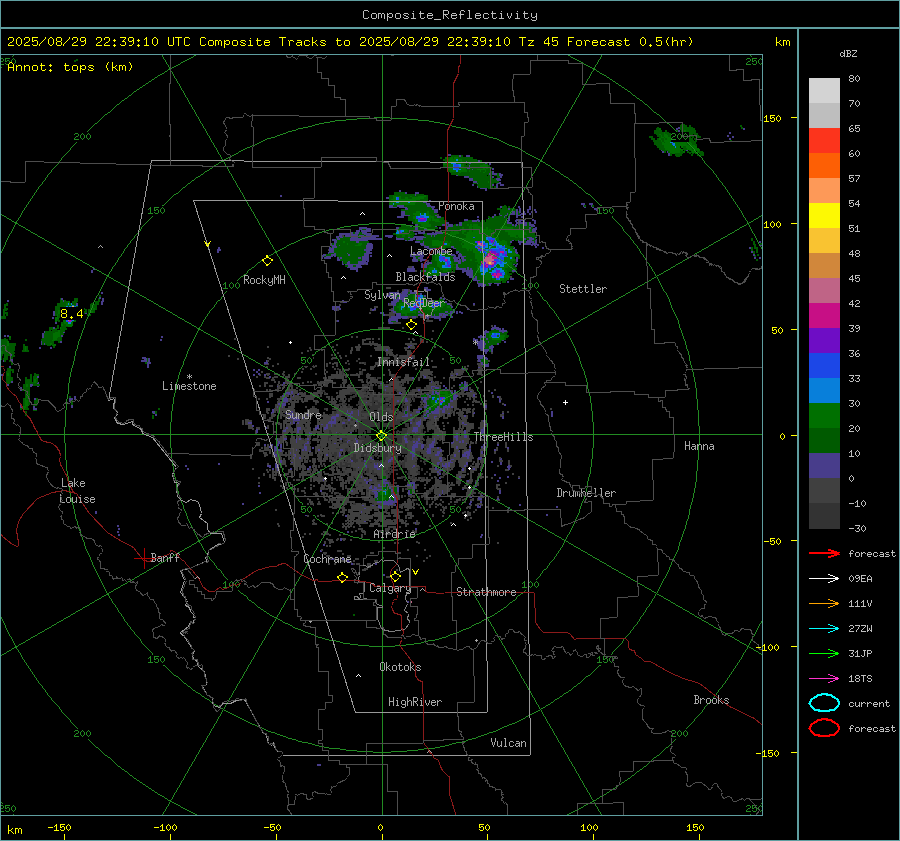Click the white plus marker west of Hanna

pos(565,402)
